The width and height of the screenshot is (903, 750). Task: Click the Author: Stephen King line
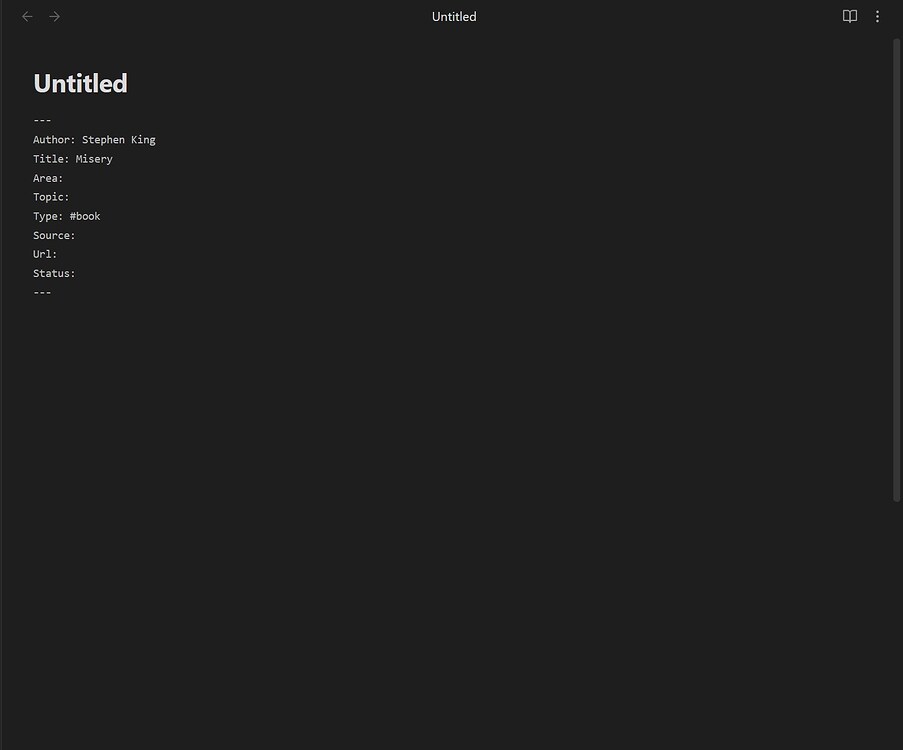coord(94,140)
